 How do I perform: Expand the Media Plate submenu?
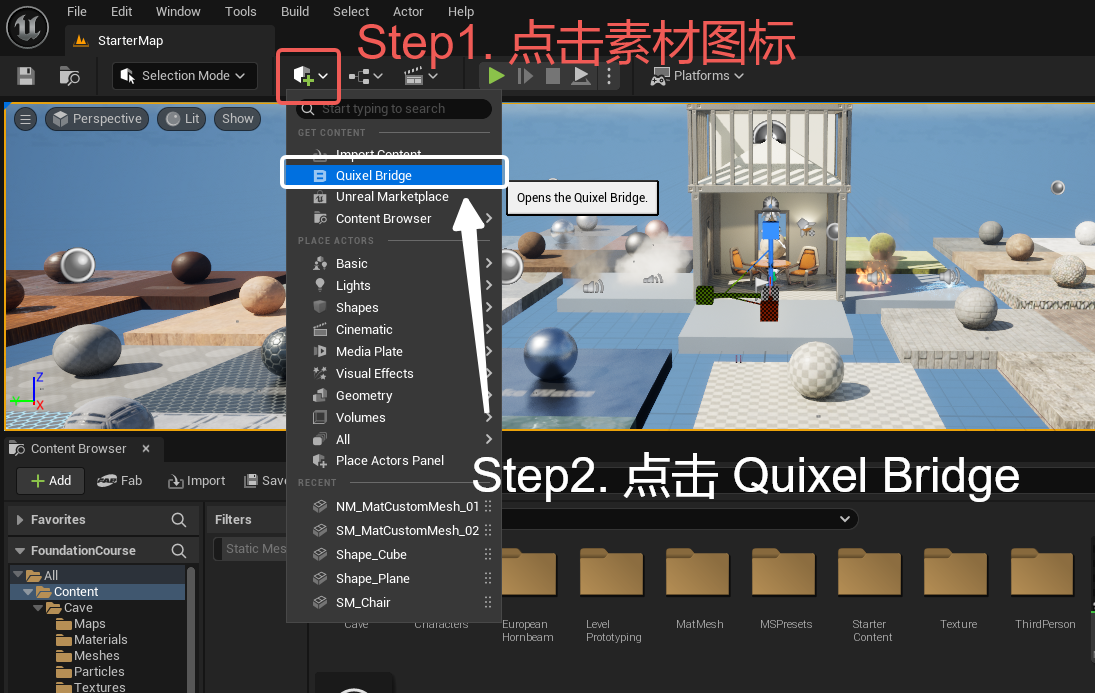pos(394,351)
